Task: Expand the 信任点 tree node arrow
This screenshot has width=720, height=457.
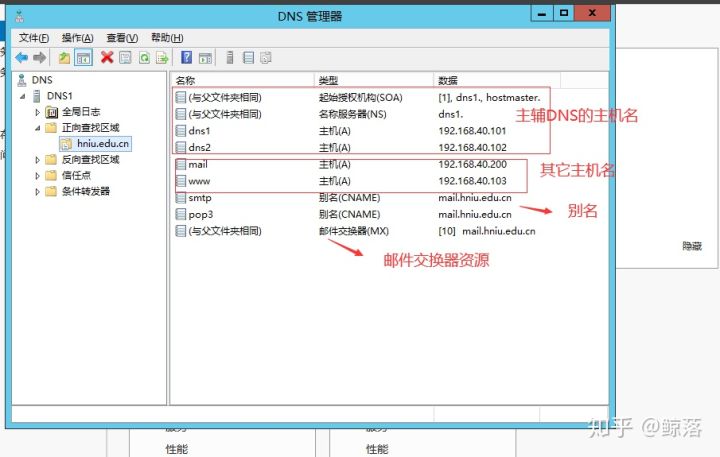Action: 38,176
